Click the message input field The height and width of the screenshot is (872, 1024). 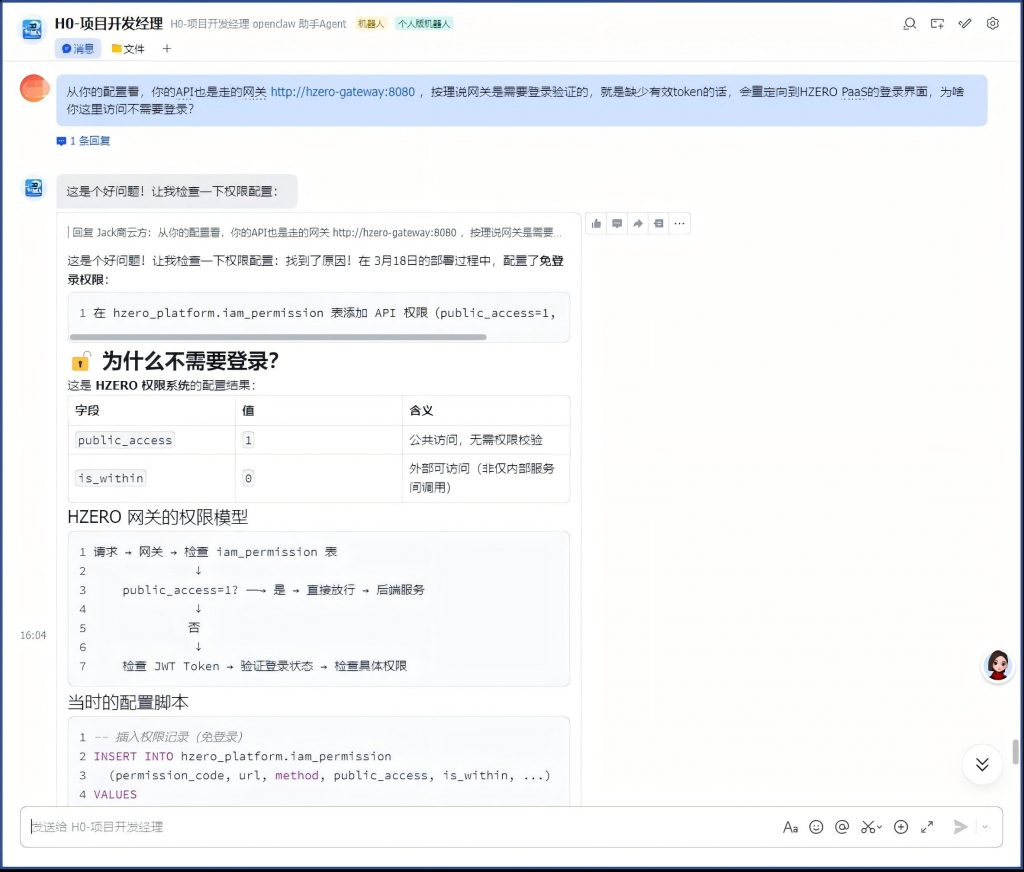coord(400,827)
